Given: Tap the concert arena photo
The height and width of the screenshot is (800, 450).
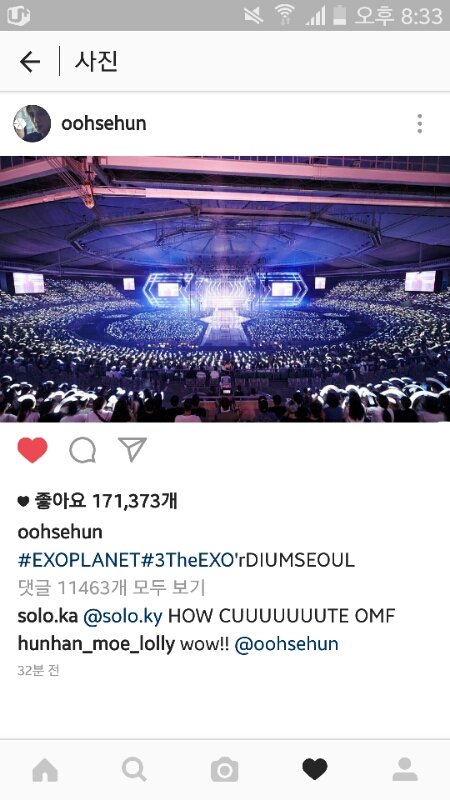Looking at the screenshot, I should point(225,289).
